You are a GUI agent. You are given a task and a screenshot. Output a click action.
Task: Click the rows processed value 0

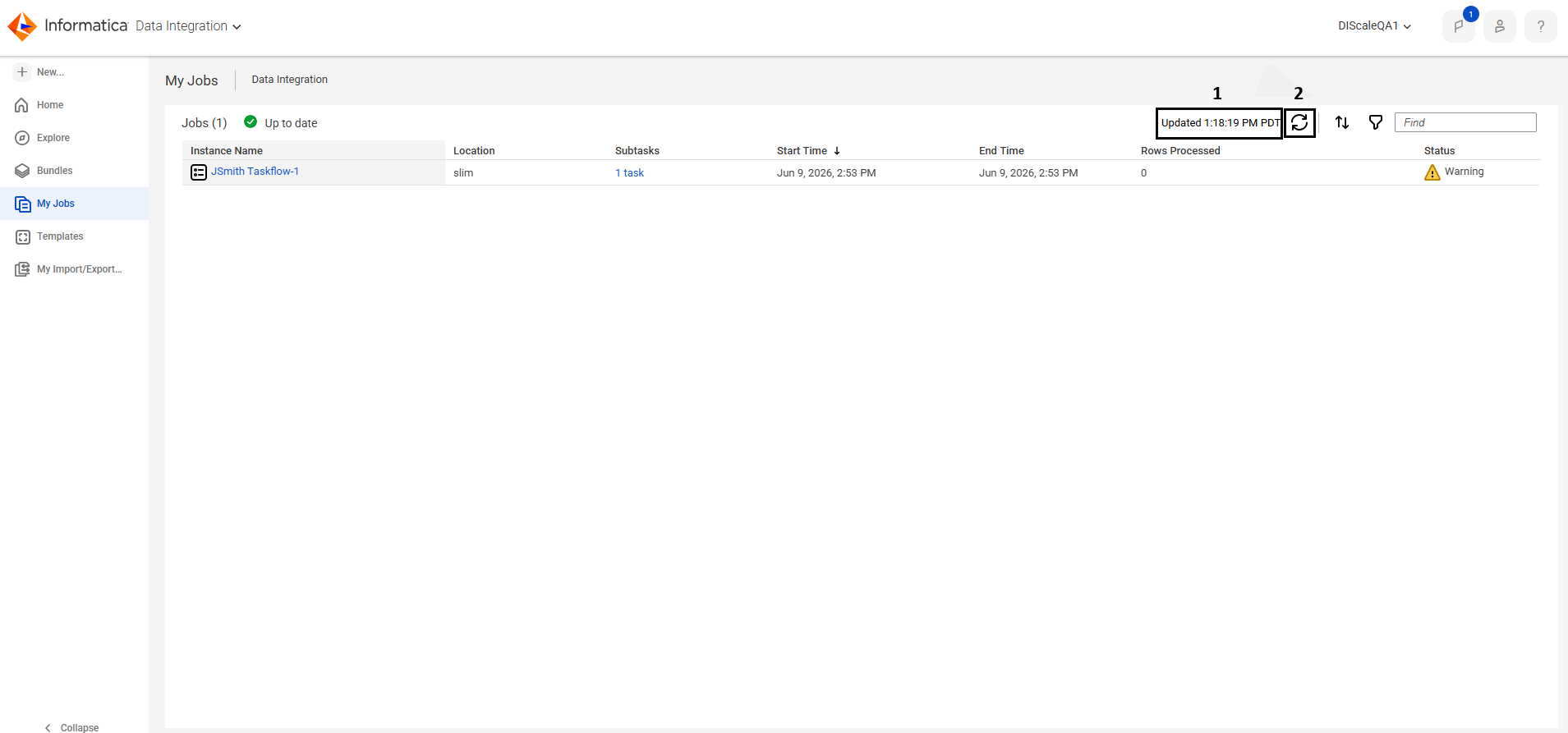coord(1143,172)
